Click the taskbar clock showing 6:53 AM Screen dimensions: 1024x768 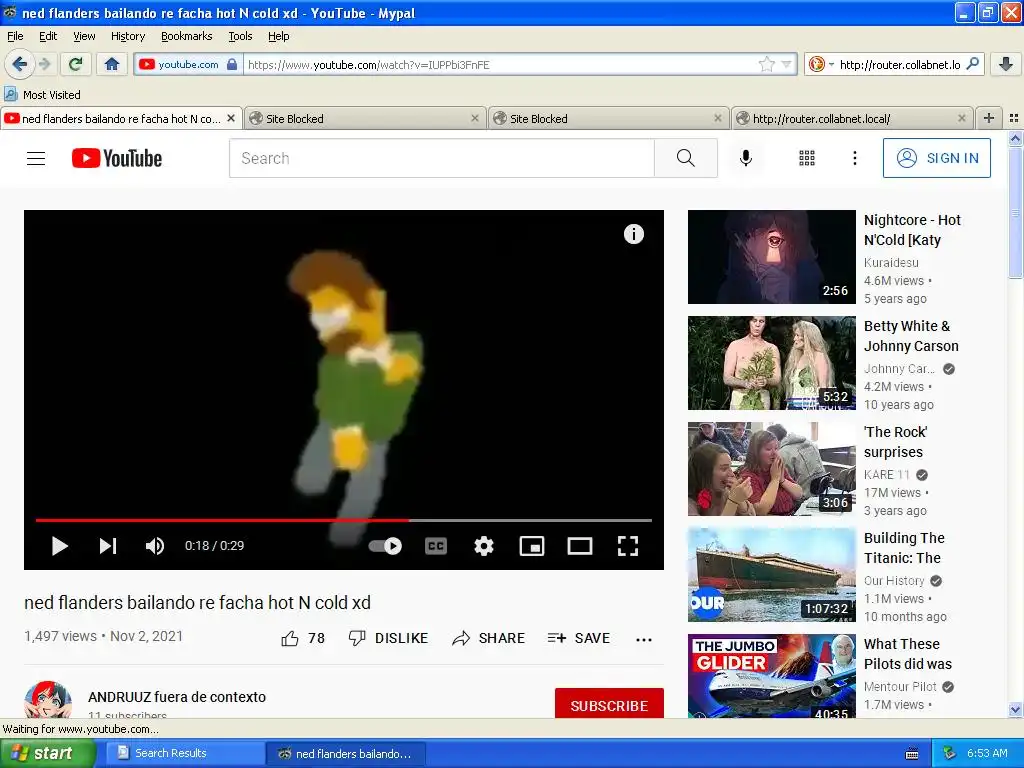(x=987, y=753)
